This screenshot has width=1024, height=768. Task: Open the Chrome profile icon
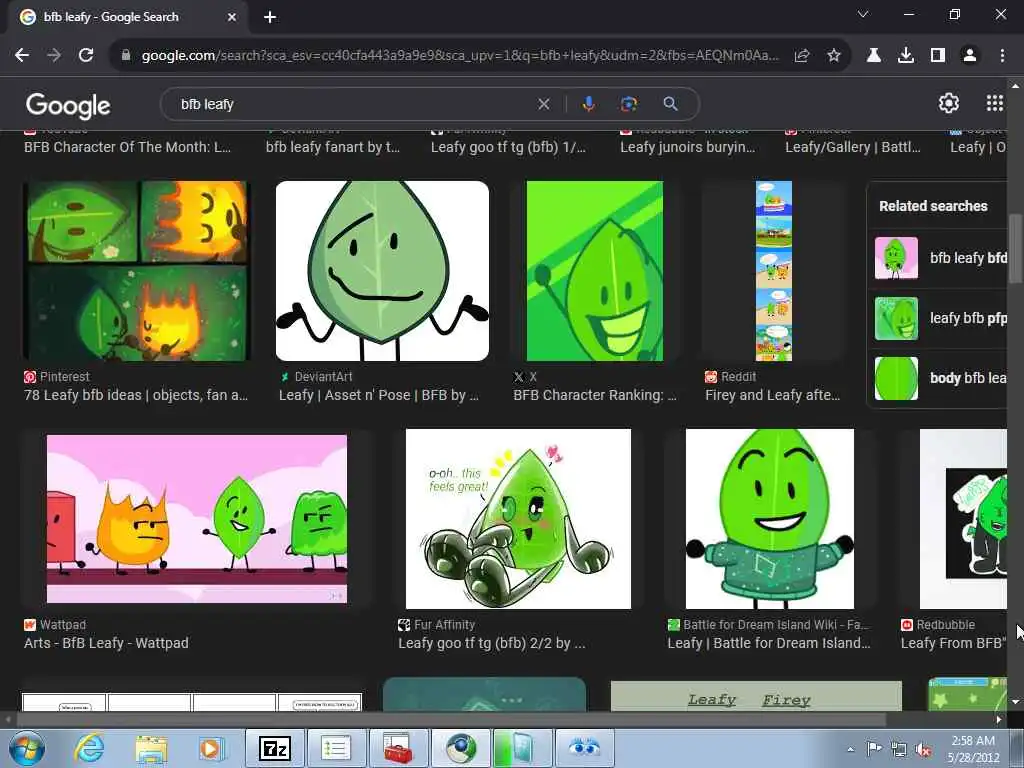[x=970, y=56]
